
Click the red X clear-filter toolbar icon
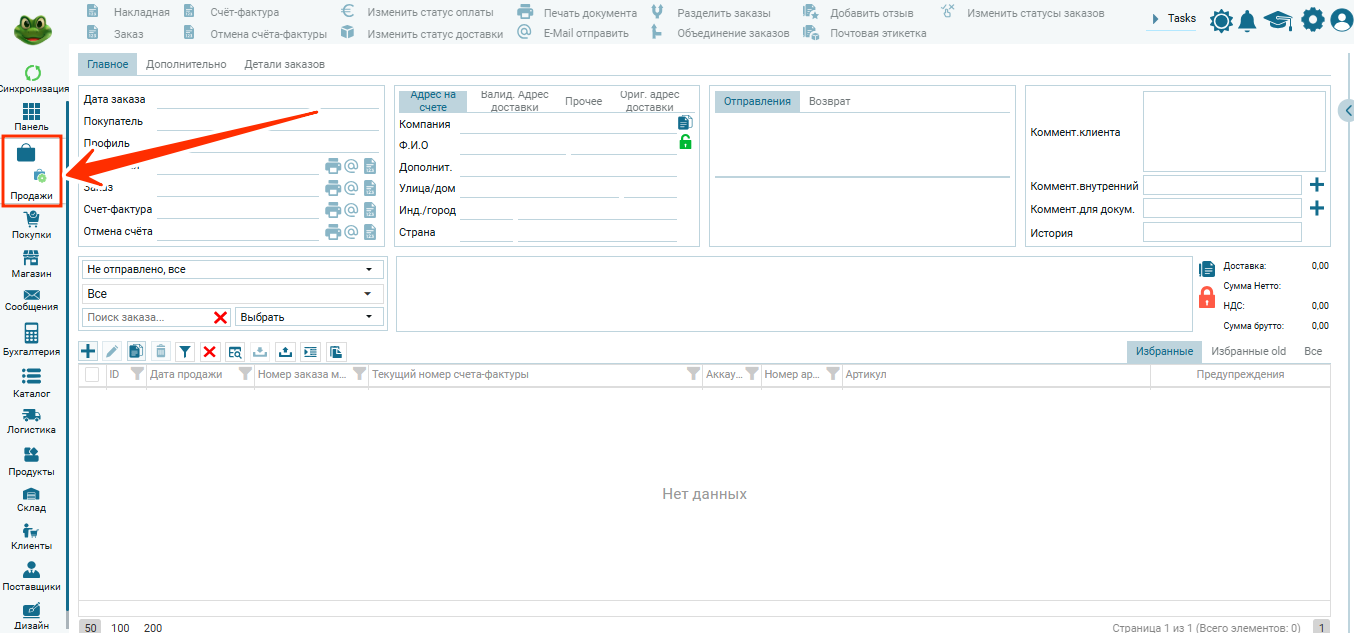pyautogui.click(x=210, y=351)
